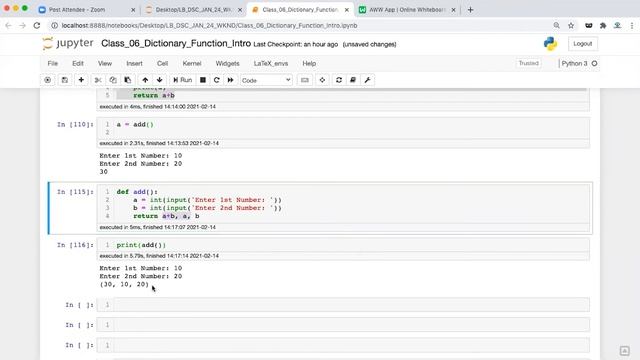Save and checkpoint the notebook
Screen dimensions: 640x360
click(64, 80)
